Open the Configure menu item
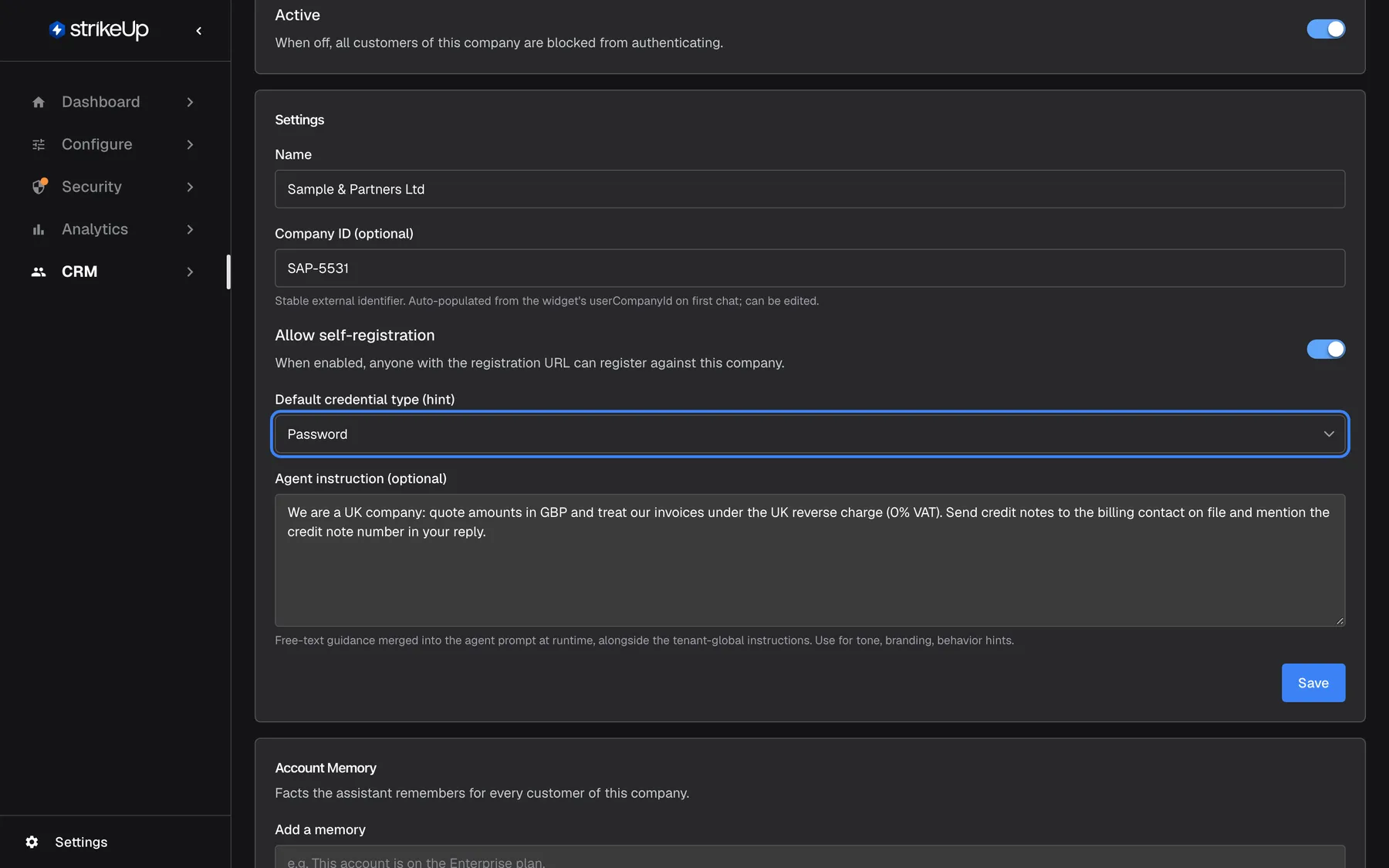 (113, 144)
